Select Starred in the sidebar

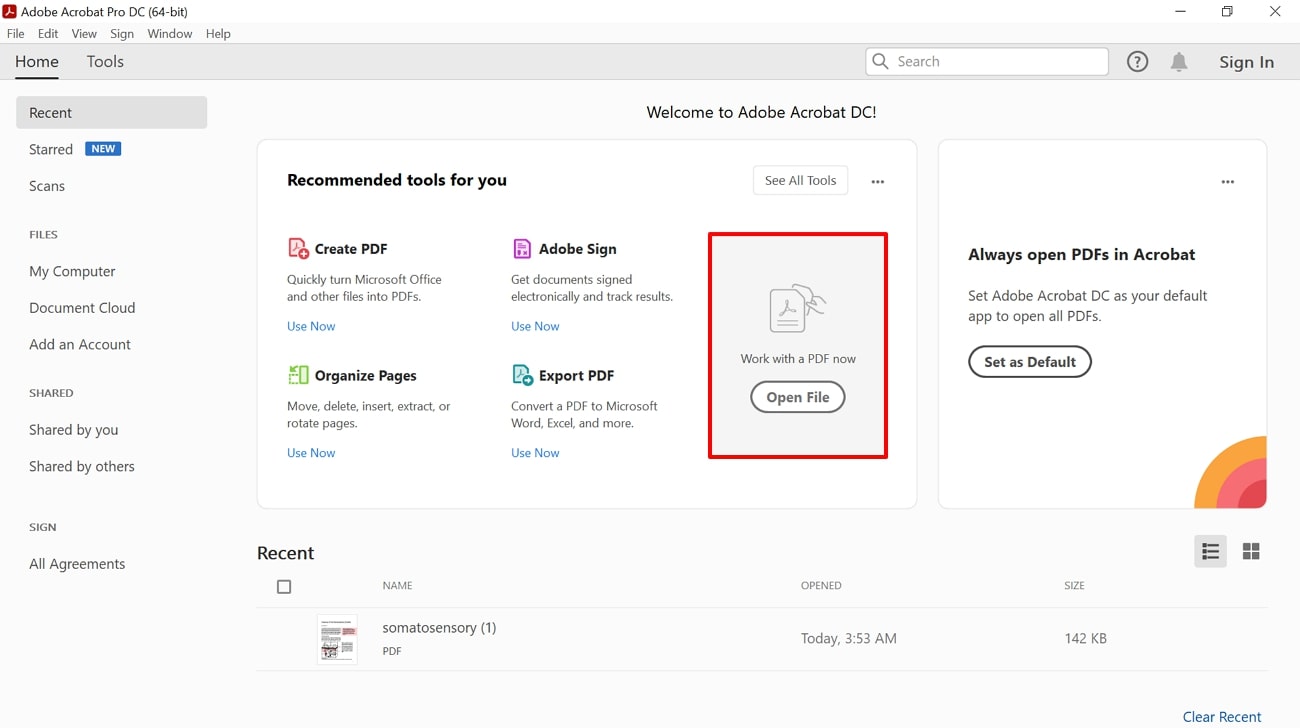51,149
